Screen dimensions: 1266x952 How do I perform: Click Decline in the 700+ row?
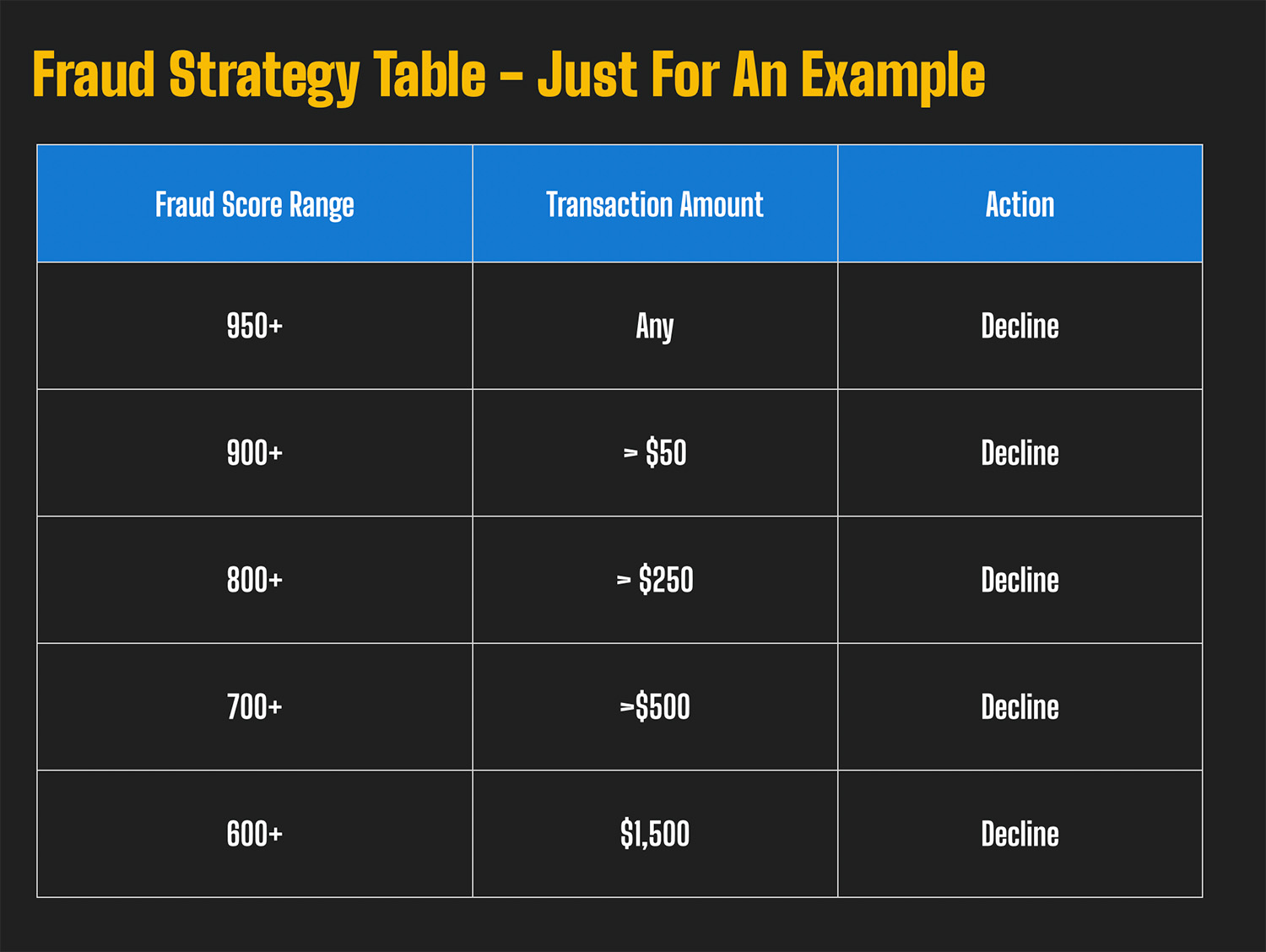point(1020,707)
